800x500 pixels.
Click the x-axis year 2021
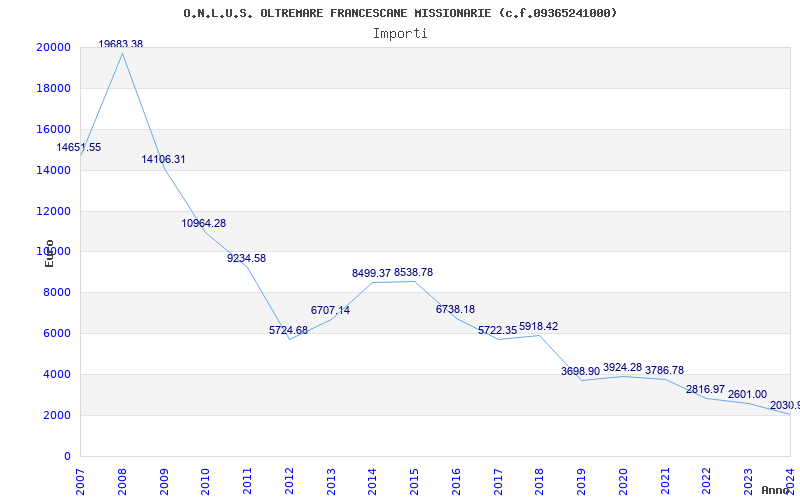click(x=665, y=481)
